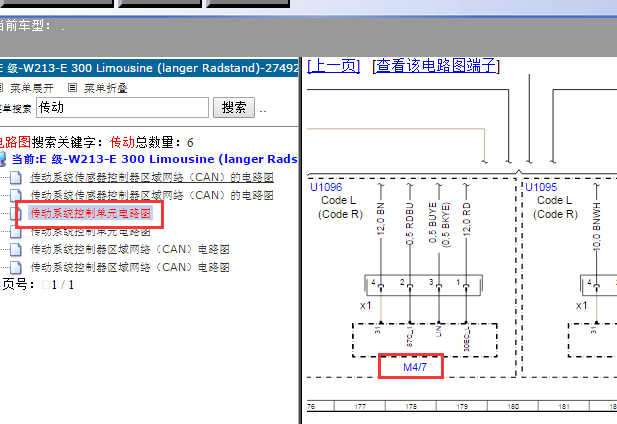Go back via the 上一页 link
The width and height of the screenshot is (617, 424).
(333, 66)
